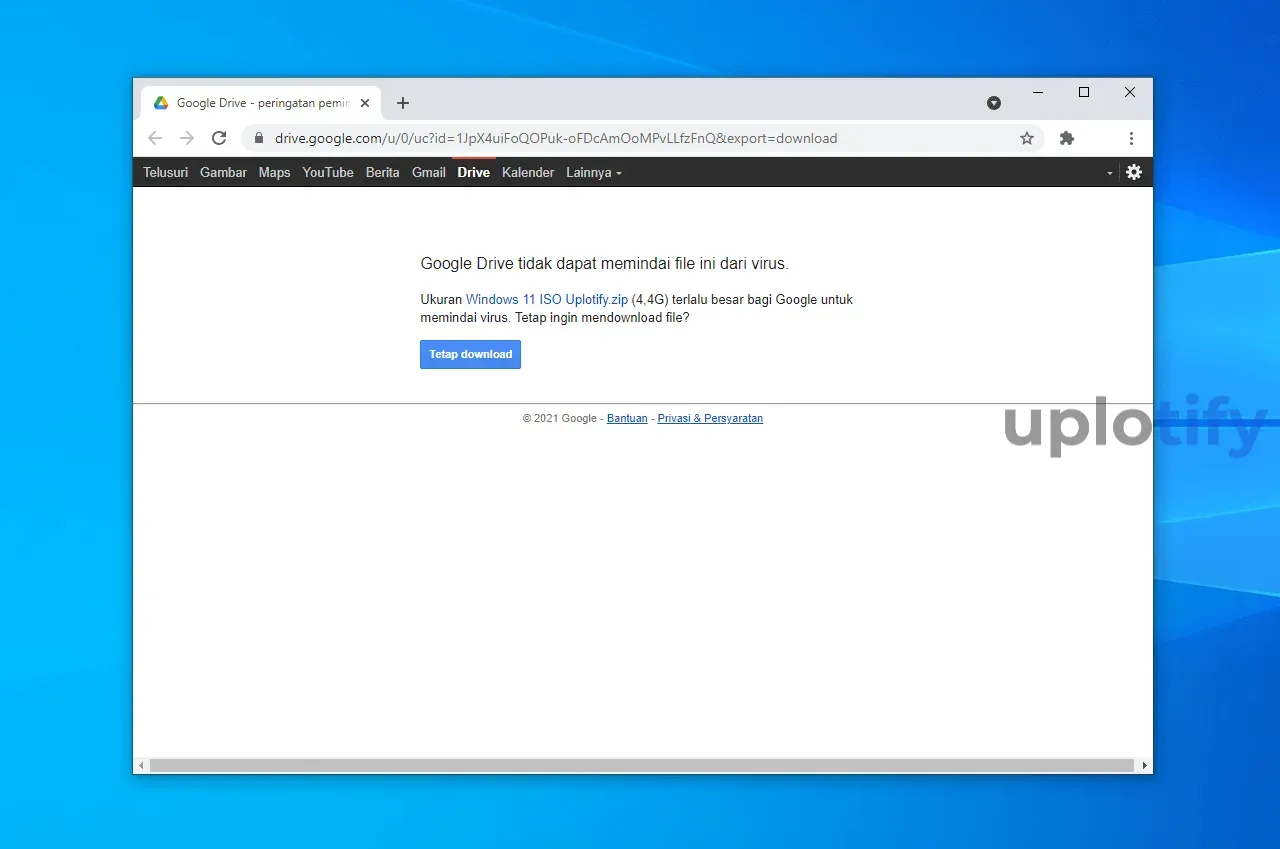
Task: Open Kalender in Google bar
Action: (528, 172)
